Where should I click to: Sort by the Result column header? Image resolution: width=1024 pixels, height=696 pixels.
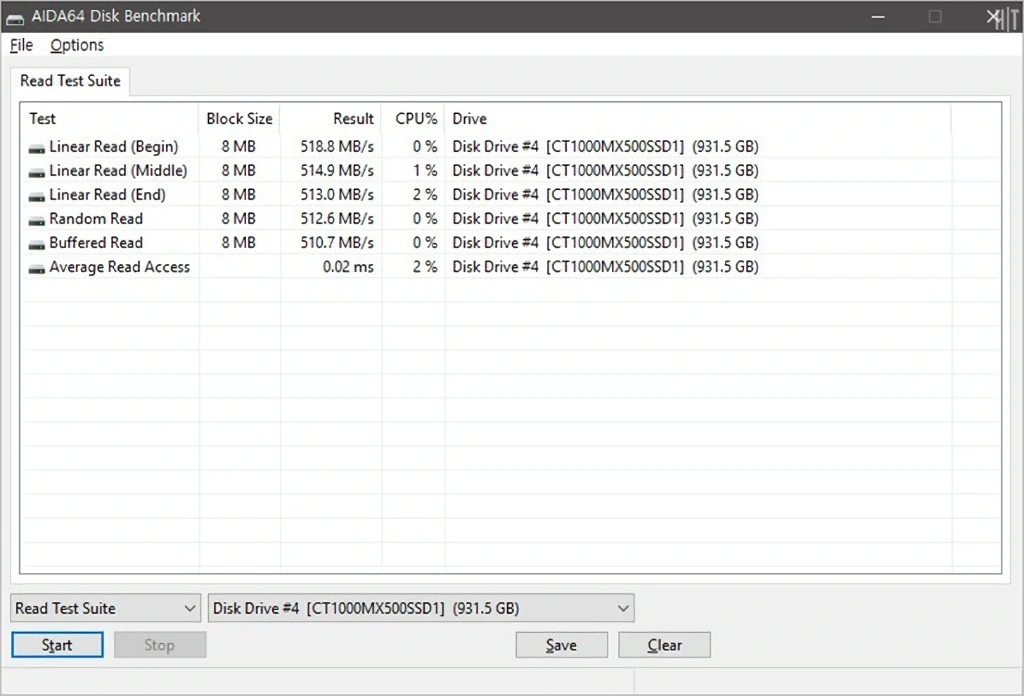click(331, 119)
